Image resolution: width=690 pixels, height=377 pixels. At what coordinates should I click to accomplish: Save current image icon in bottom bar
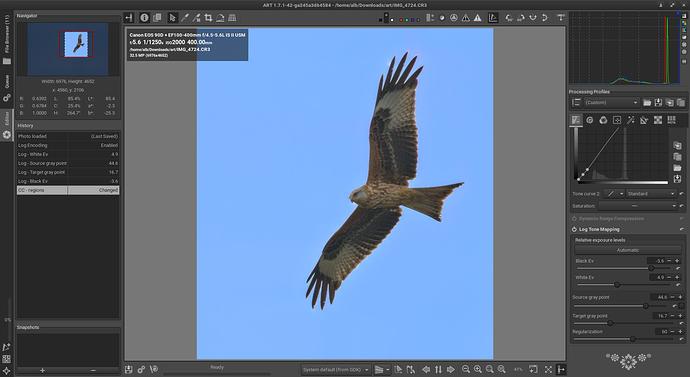(128, 370)
